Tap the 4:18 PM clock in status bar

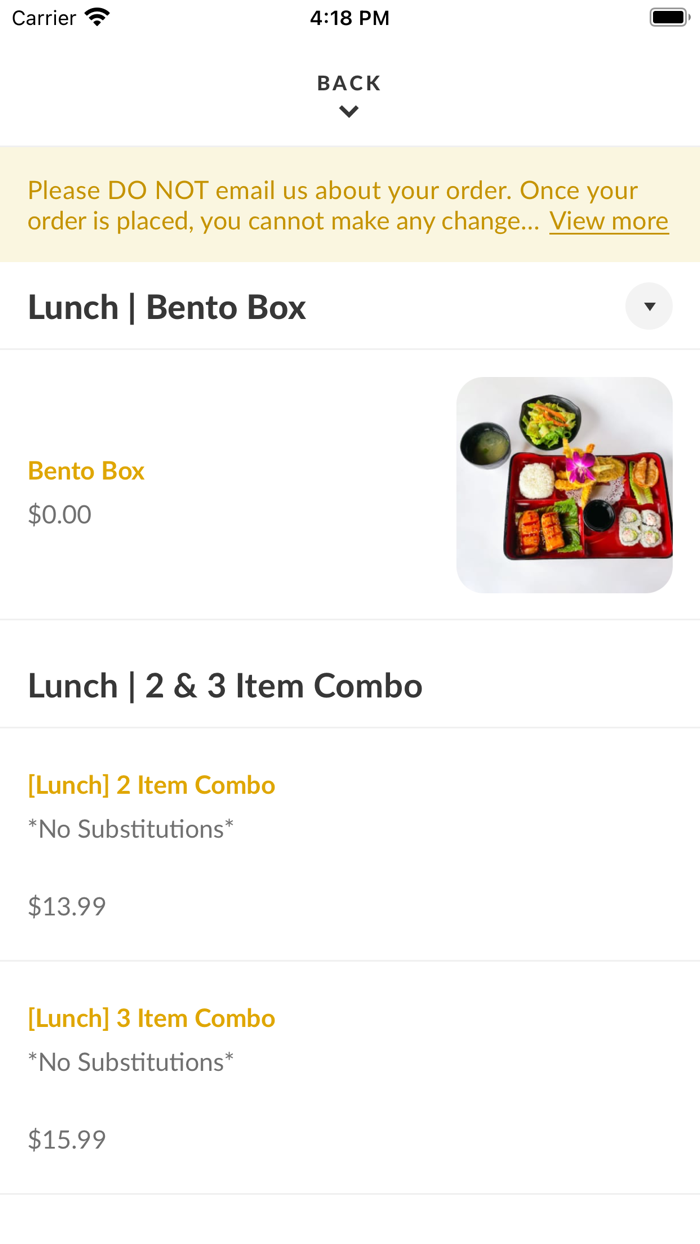pyautogui.click(x=350, y=18)
